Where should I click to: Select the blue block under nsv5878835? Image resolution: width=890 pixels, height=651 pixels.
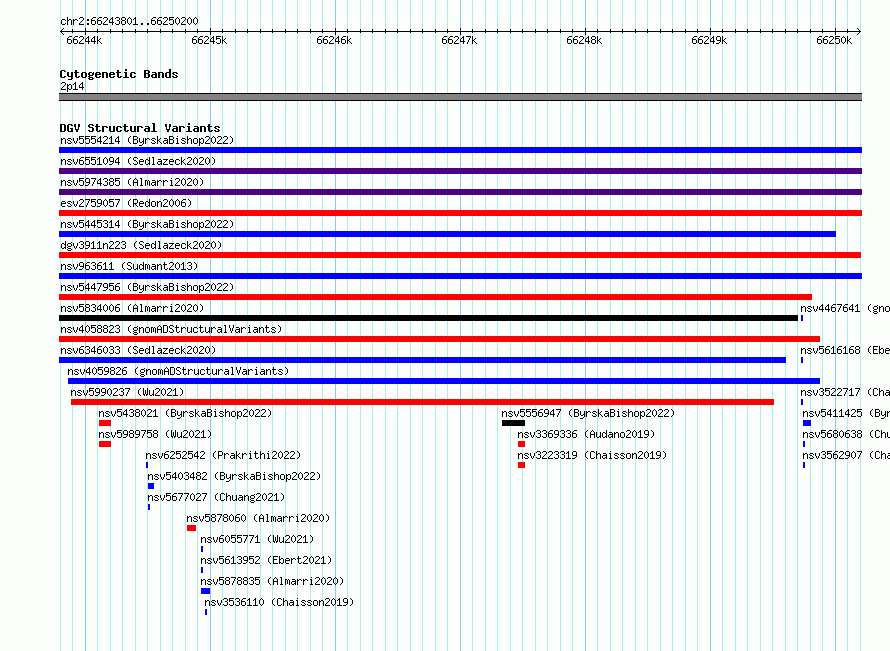[x=205, y=591]
